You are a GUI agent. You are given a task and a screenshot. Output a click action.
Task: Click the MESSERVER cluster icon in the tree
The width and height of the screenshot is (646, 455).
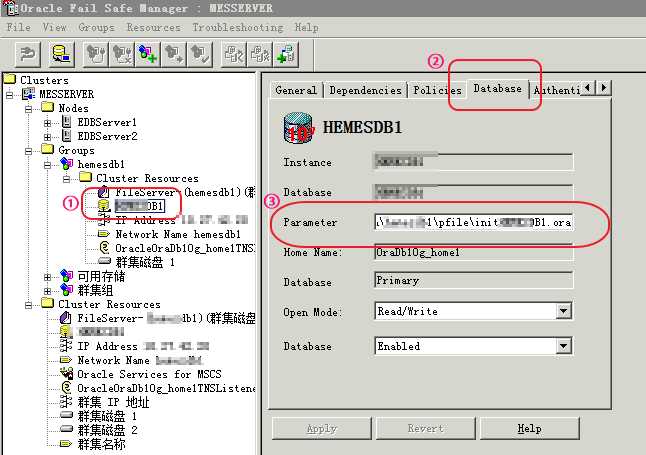(x=28, y=94)
